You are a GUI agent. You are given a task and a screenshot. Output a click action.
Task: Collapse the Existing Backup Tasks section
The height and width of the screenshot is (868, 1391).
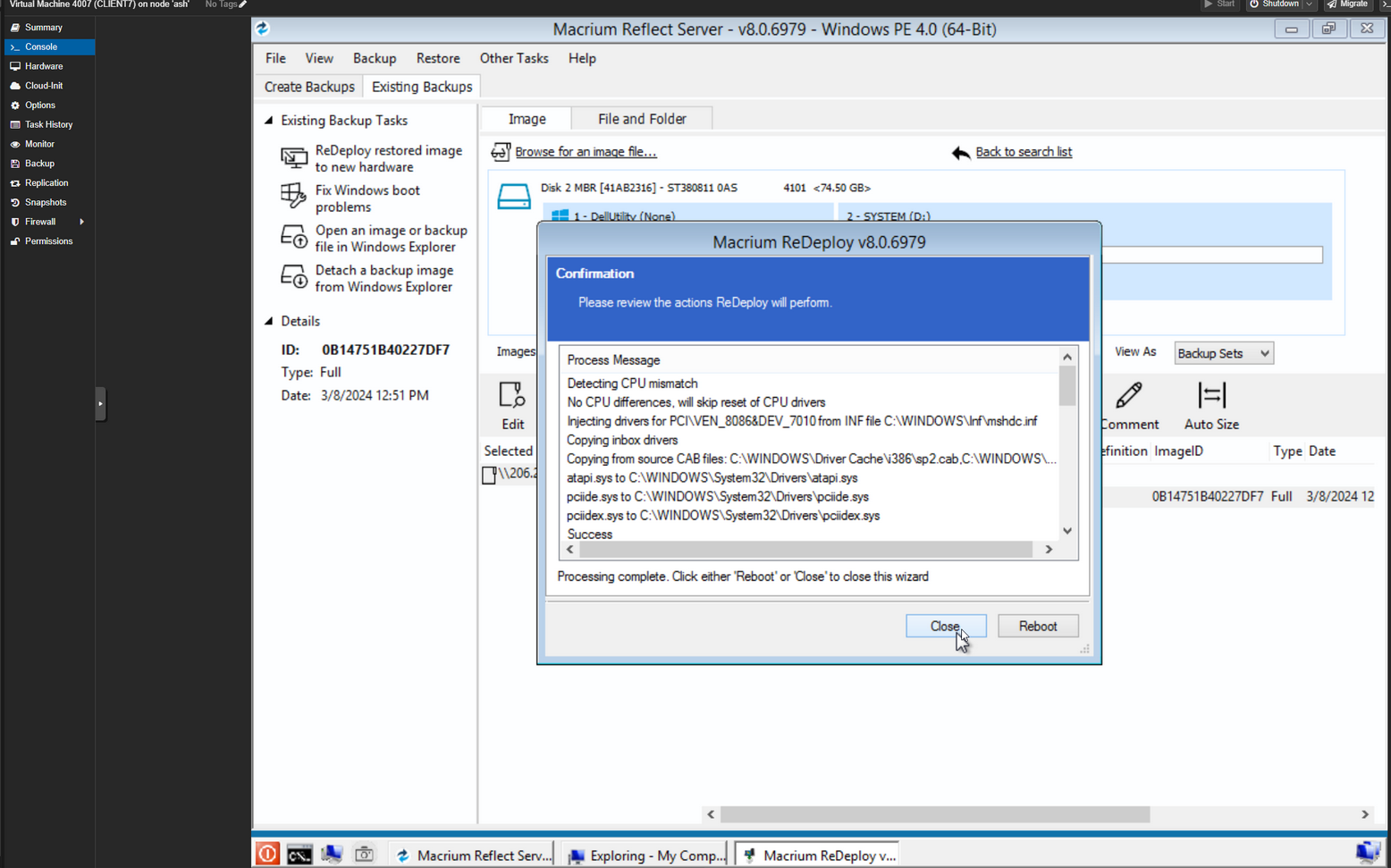[x=269, y=120]
